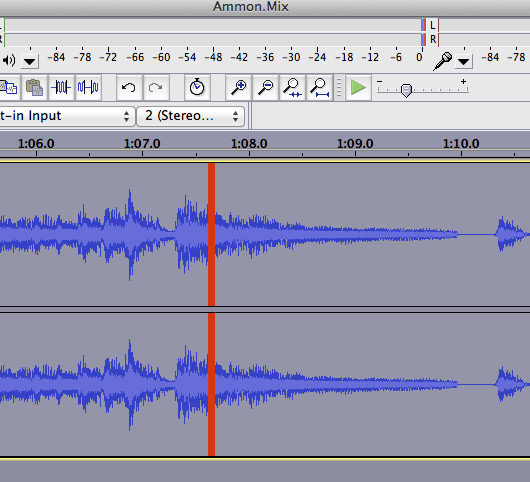Open Built-in Input device dropdown
The image size is (530, 482).
coord(67,116)
